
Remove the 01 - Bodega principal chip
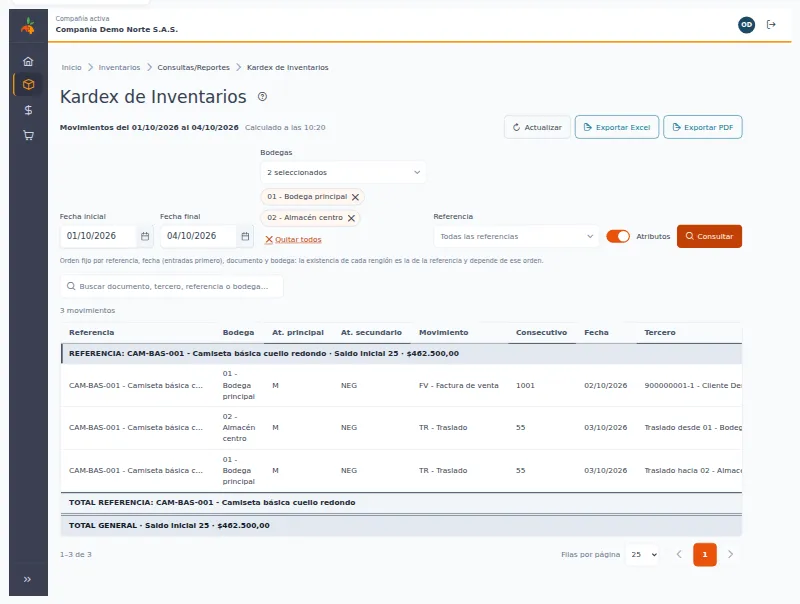pos(356,197)
